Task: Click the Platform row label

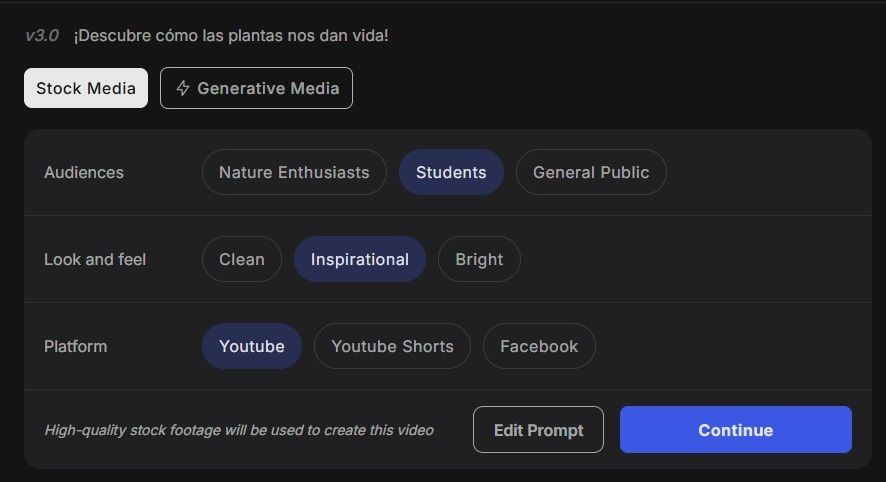Action: pos(75,346)
